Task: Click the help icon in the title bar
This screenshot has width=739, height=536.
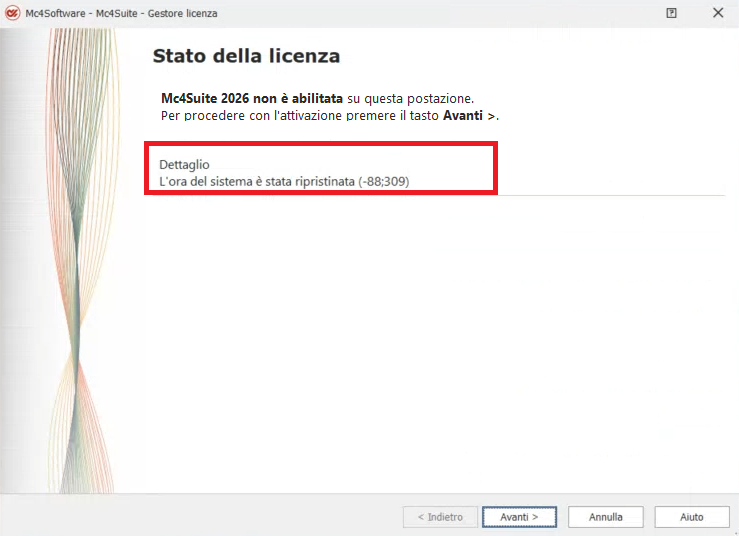Action: pos(671,13)
